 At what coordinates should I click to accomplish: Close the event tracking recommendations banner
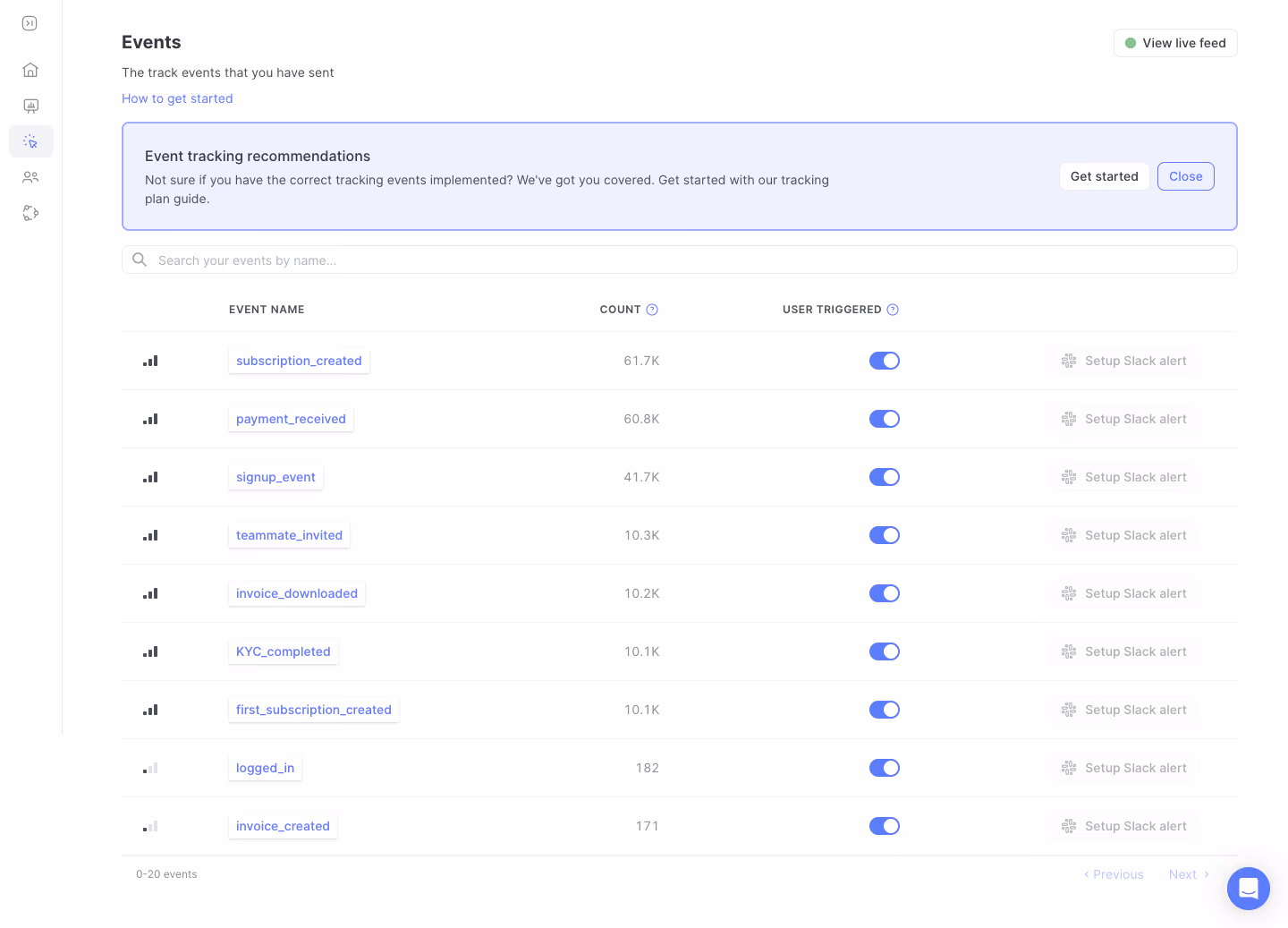coord(1186,176)
